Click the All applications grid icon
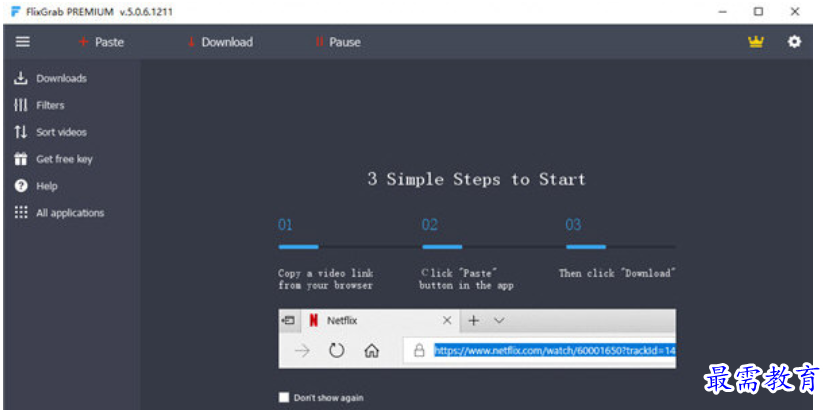 (21, 212)
